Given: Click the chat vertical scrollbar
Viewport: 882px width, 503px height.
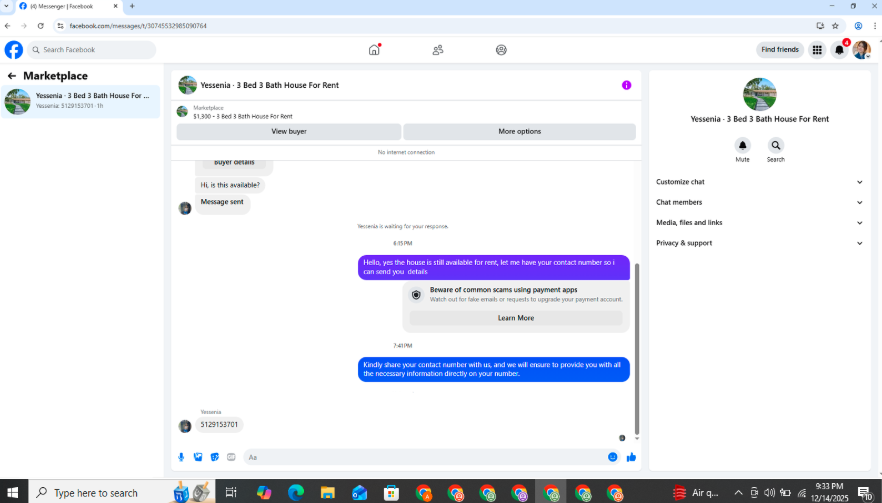Looking at the screenshot, I should coord(637,349).
